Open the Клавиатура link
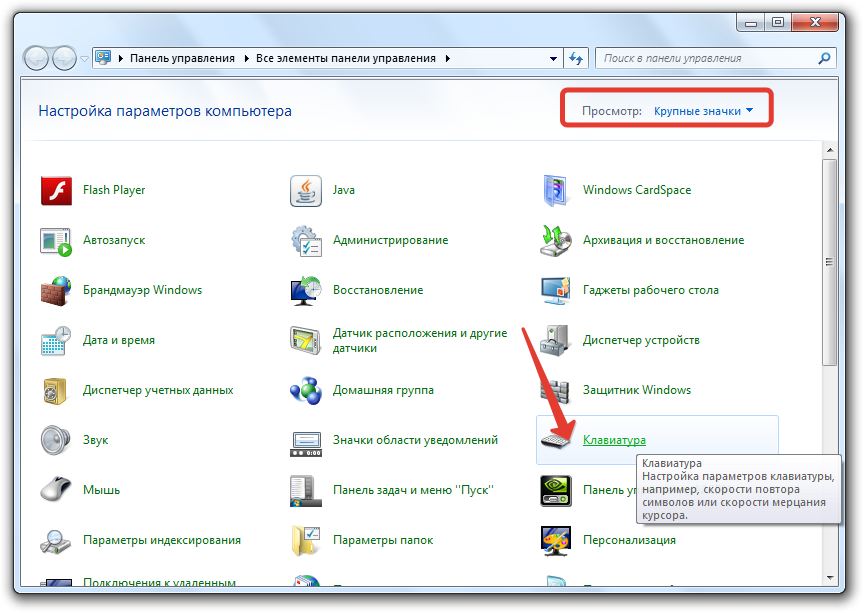This screenshot has width=864, height=613. click(x=614, y=440)
